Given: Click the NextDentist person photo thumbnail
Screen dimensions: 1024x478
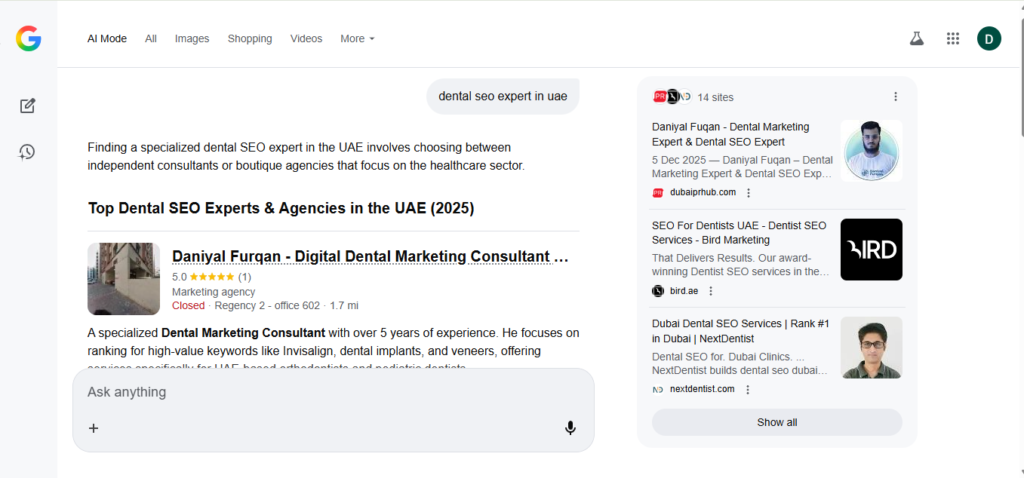Looking at the screenshot, I should coord(871,347).
